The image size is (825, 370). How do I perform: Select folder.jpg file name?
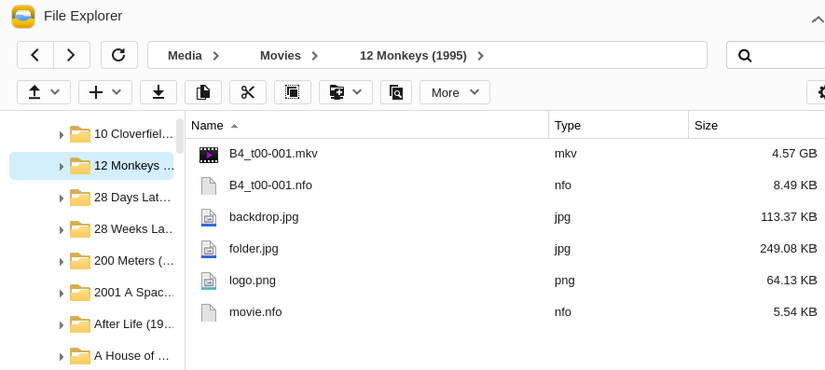254,248
